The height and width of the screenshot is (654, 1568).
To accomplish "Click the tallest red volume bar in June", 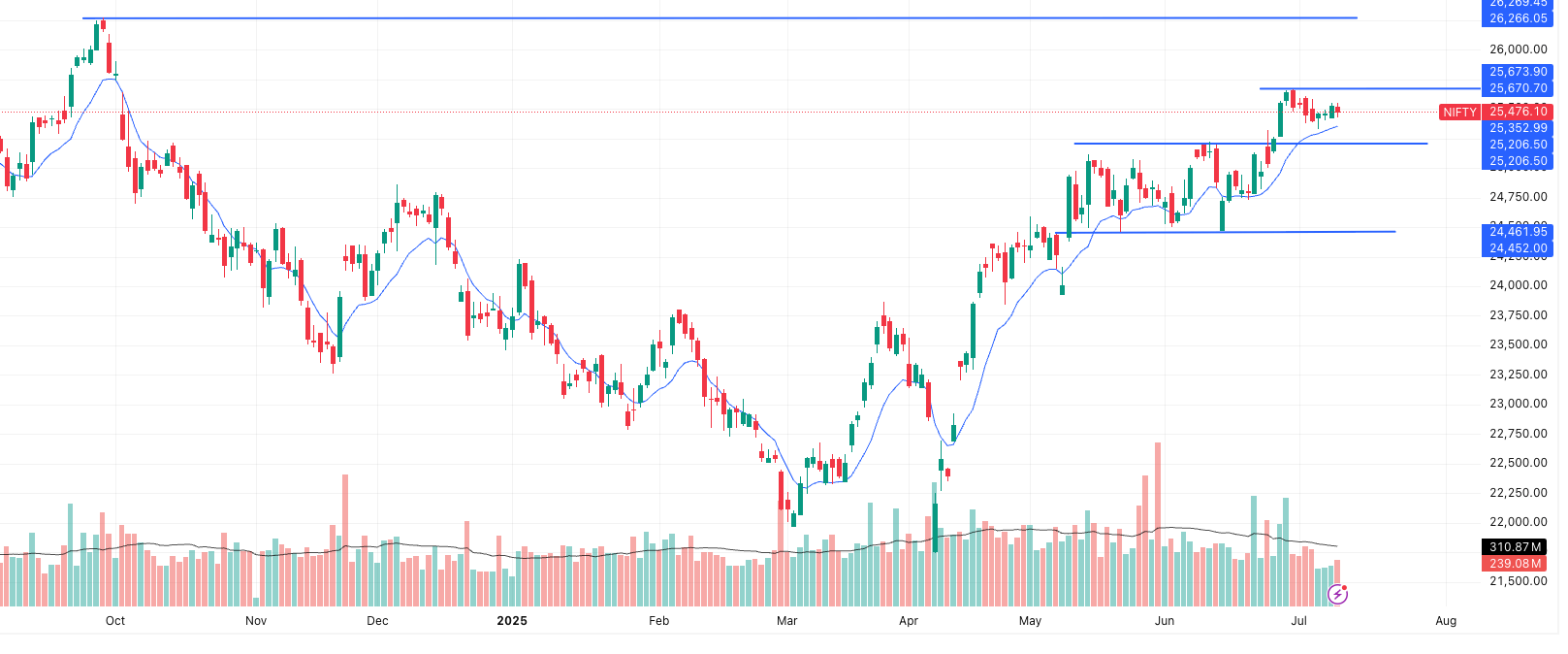I will point(1158,524).
